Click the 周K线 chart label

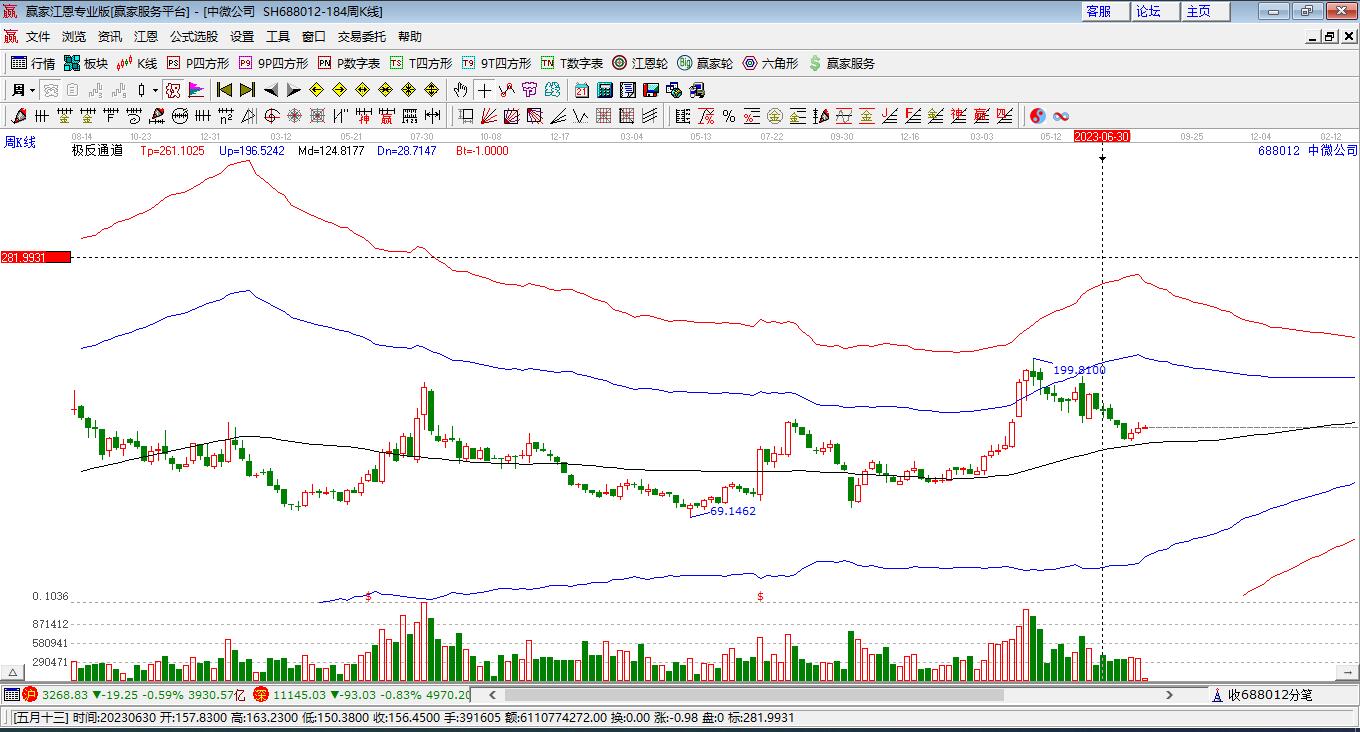20,143
